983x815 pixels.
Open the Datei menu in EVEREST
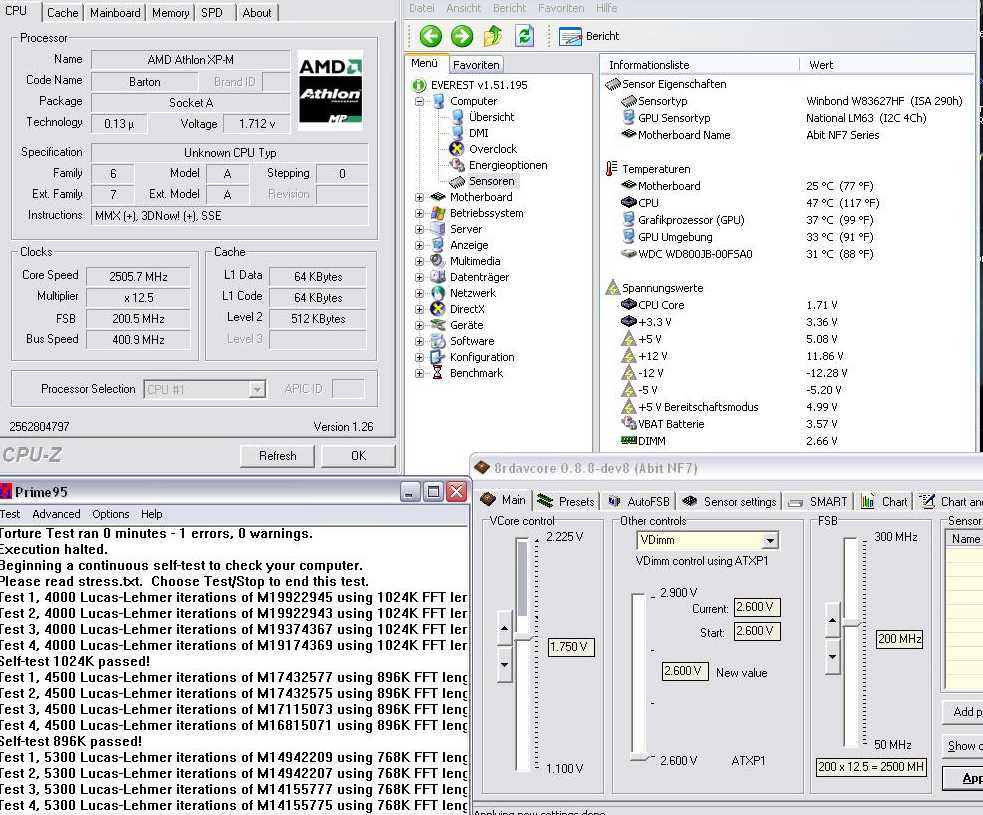coord(421,8)
